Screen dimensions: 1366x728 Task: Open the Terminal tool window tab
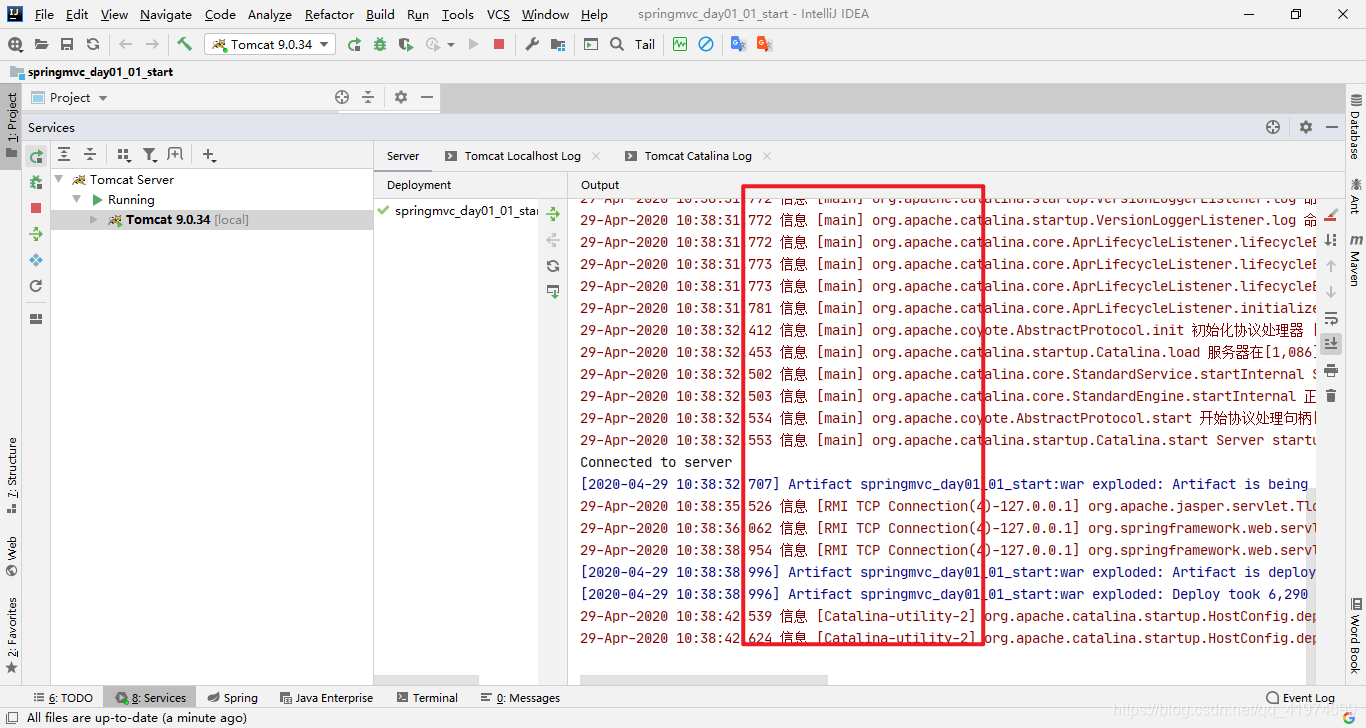[x=427, y=698]
